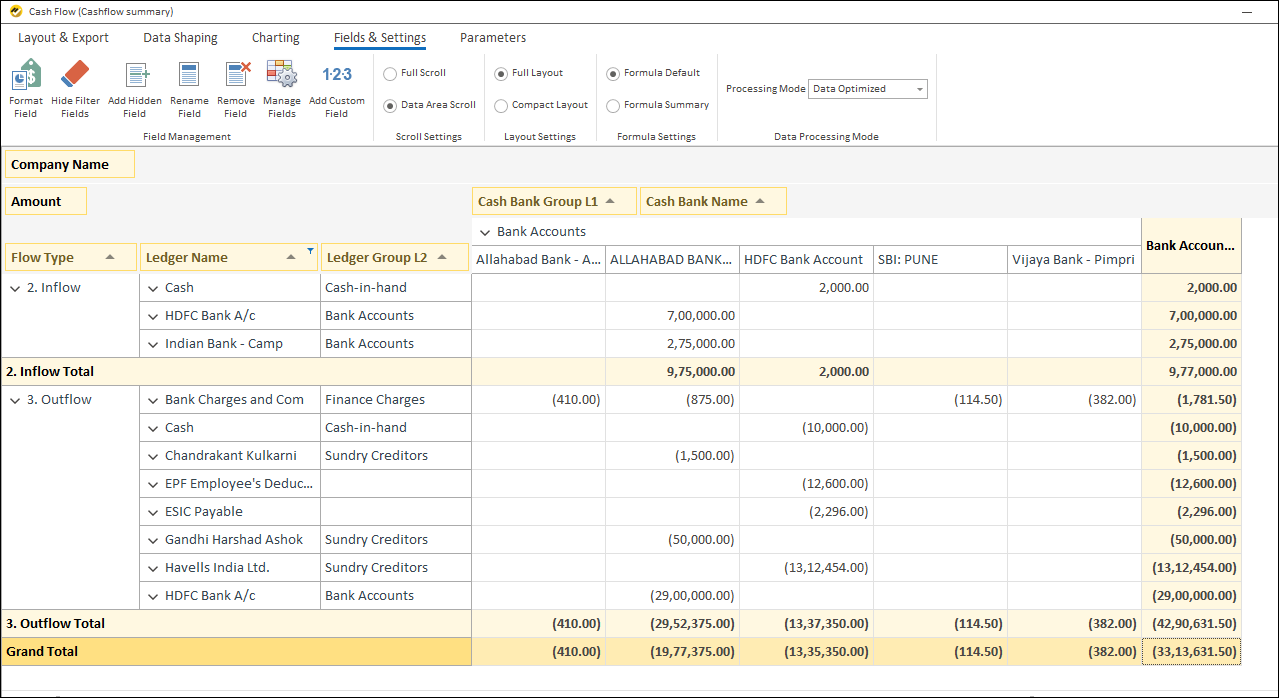Collapse the Bank Accounts column group
Image resolution: width=1279 pixels, height=698 pixels.
pos(485,232)
